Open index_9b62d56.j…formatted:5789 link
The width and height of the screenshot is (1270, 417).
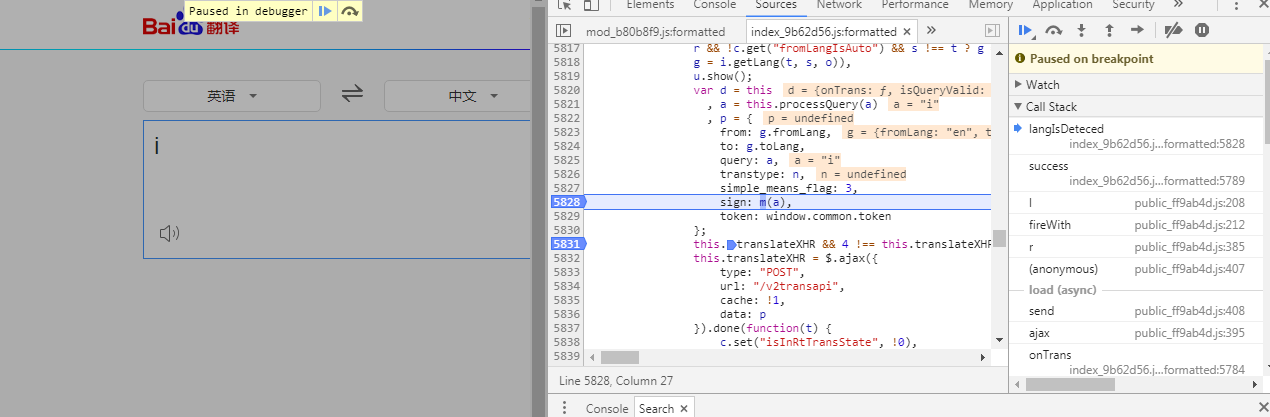tap(1157, 181)
